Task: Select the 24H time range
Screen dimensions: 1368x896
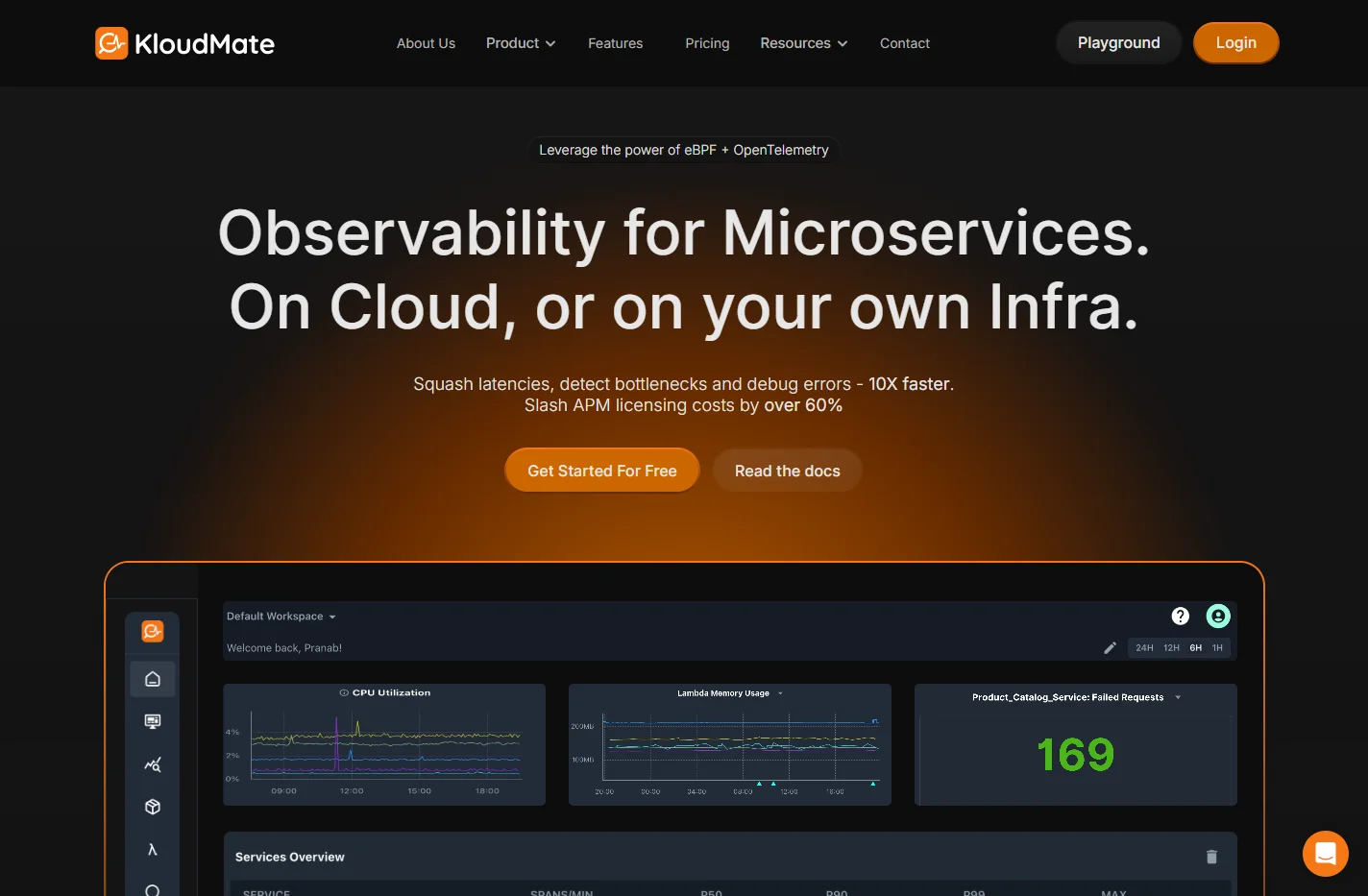Action: (x=1144, y=648)
